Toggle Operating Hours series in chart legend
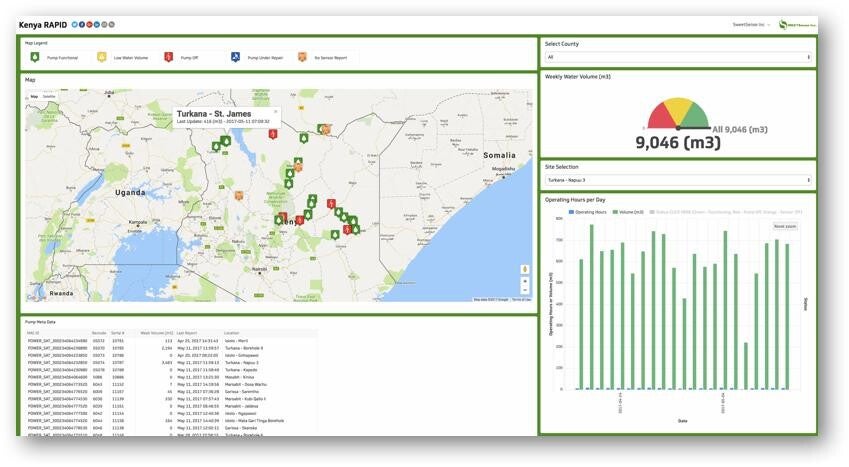The image size is (849, 467). pyautogui.click(x=587, y=212)
